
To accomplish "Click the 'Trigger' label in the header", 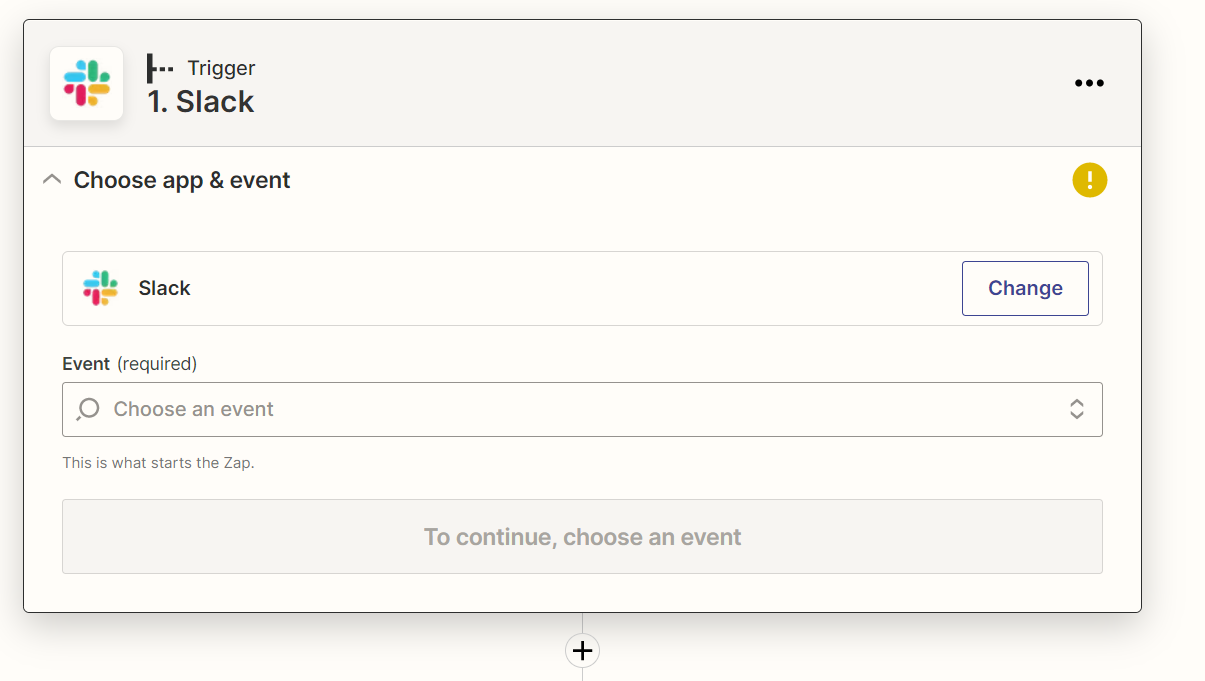I will (x=221, y=68).
